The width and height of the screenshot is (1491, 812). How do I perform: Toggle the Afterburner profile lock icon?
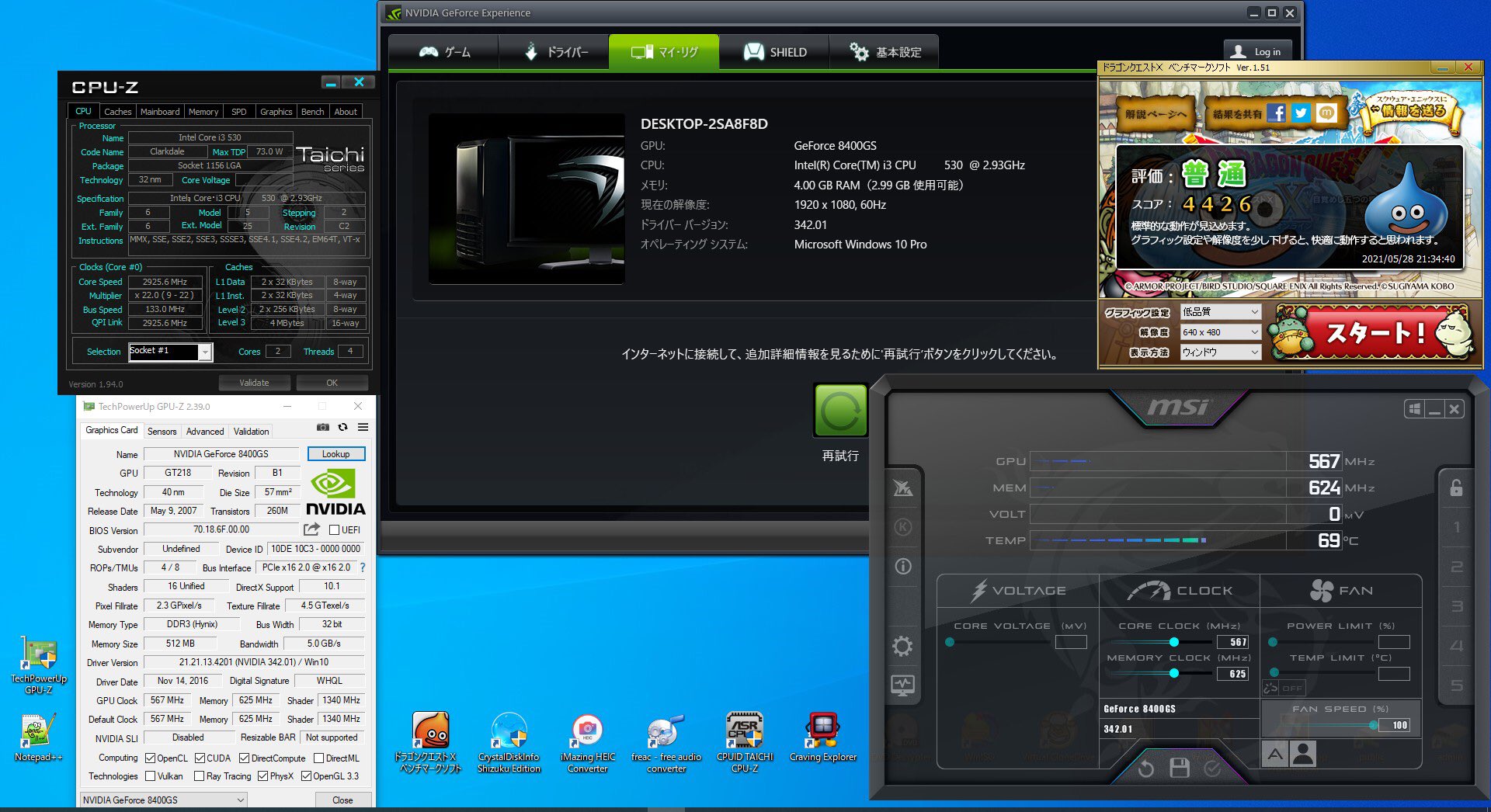(x=1456, y=488)
